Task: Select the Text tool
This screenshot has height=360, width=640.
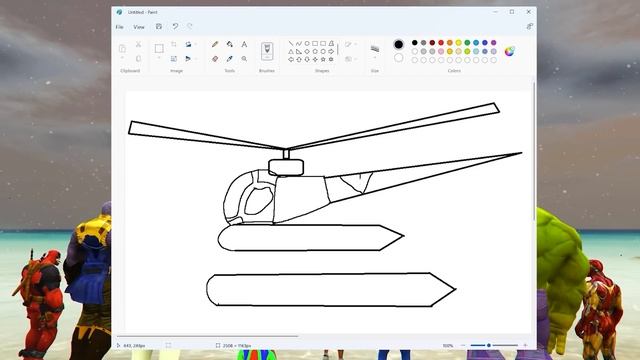Action: [x=244, y=44]
